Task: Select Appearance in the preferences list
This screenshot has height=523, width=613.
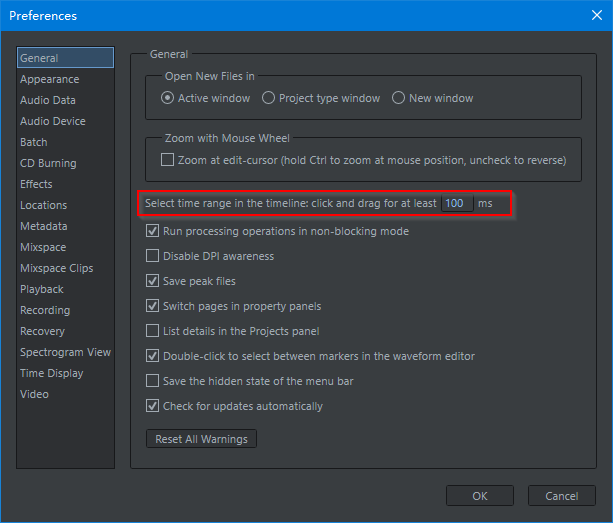Action: click(49, 79)
